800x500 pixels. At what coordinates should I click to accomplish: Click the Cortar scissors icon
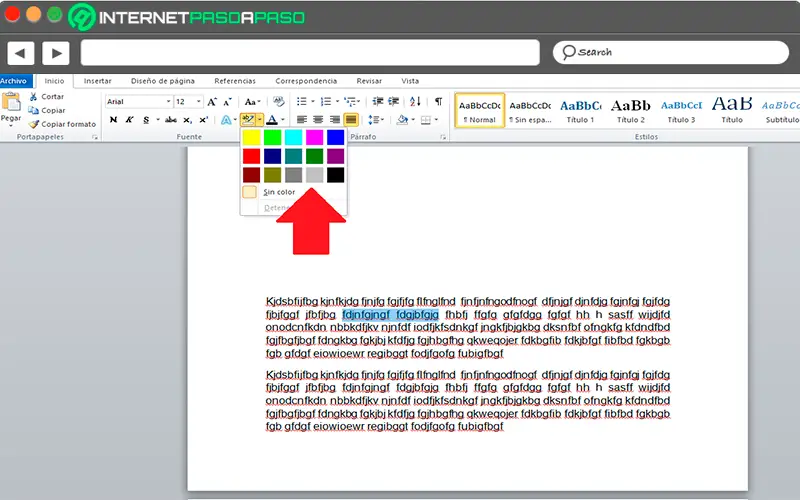coord(34,97)
